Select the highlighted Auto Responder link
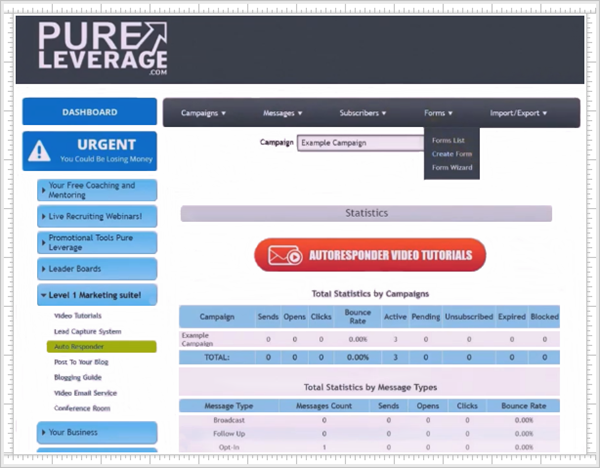 tap(101, 346)
